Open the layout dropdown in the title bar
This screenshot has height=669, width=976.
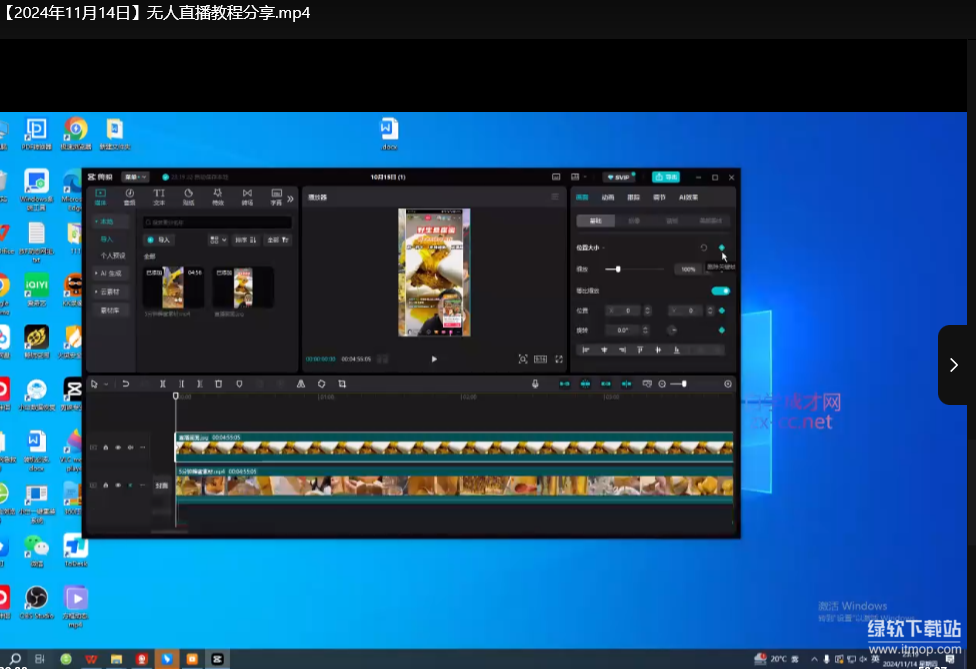click(x=578, y=177)
